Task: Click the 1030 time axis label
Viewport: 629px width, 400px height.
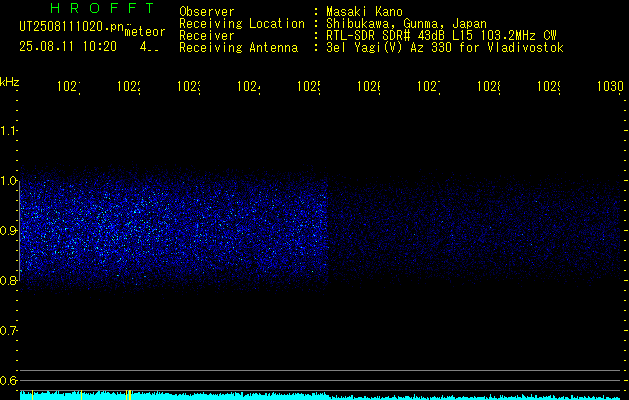Action: click(610, 87)
